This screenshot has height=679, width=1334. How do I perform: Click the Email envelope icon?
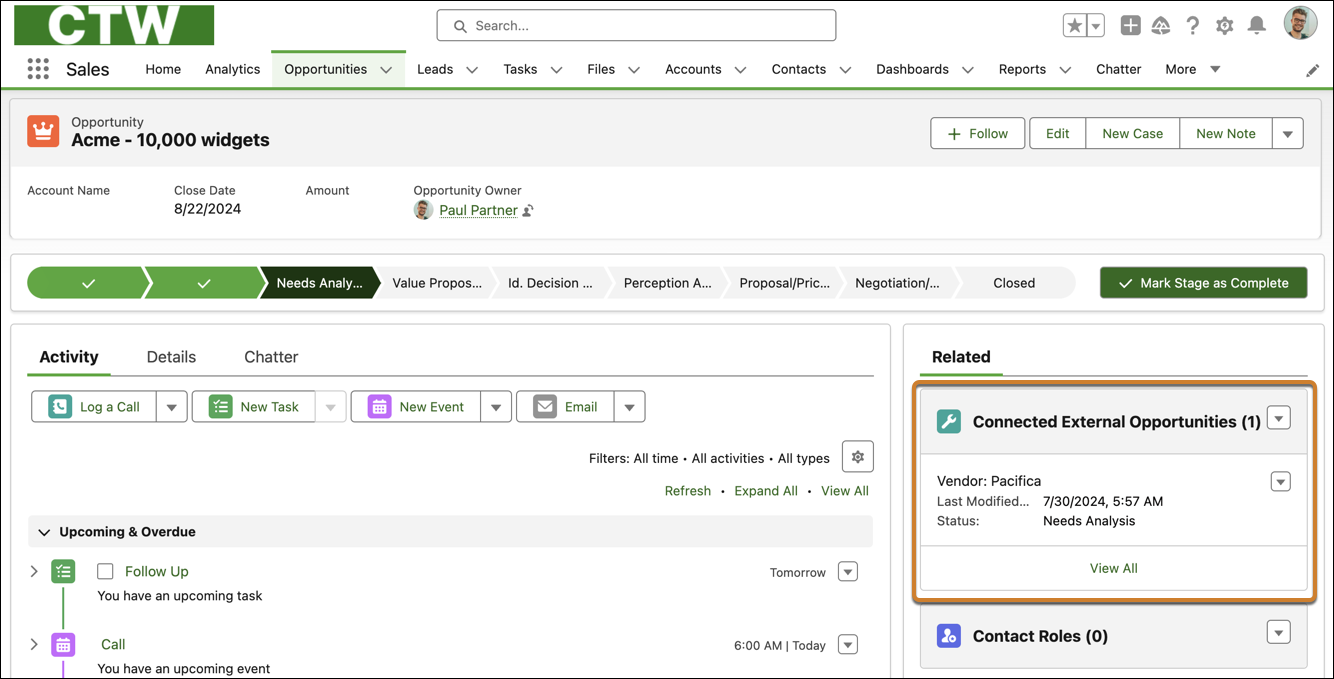point(545,407)
